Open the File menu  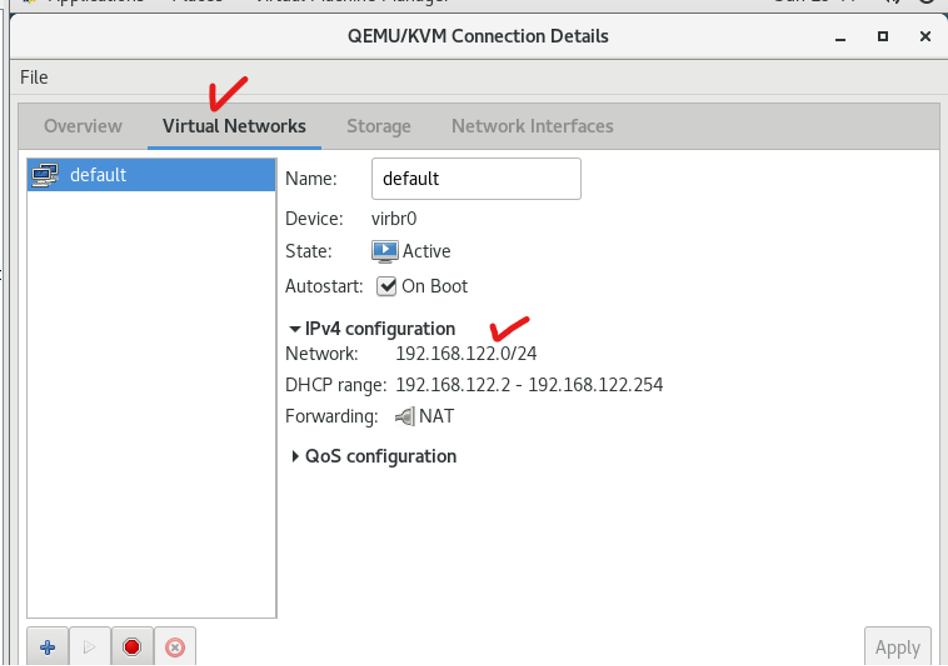pyautogui.click(x=34, y=77)
